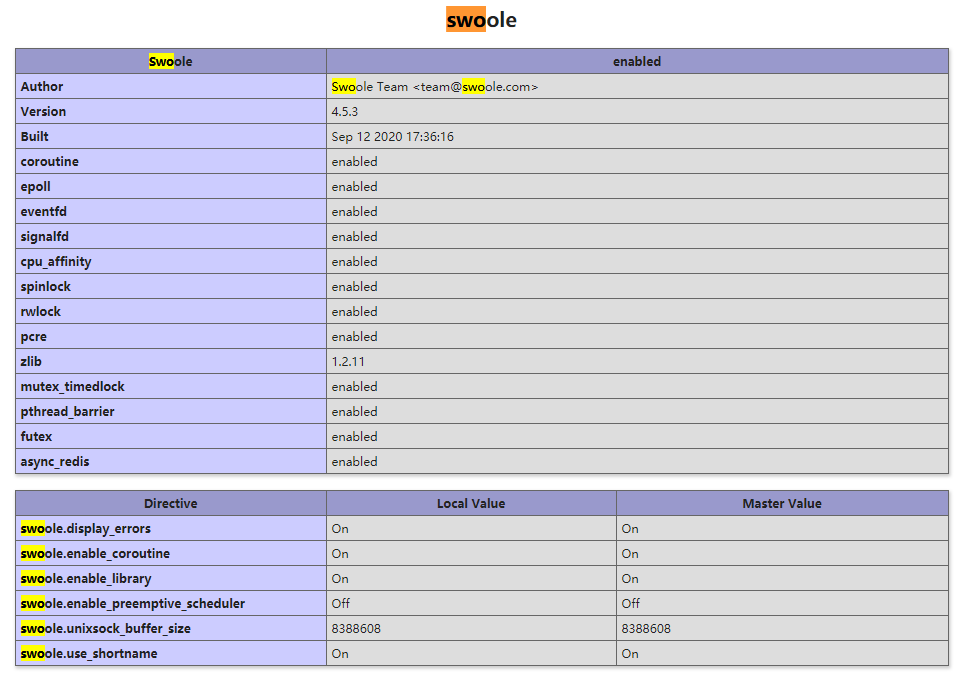Click local value 'On' for swoole.display_errors
The height and width of the screenshot is (690, 963).
pos(340,528)
